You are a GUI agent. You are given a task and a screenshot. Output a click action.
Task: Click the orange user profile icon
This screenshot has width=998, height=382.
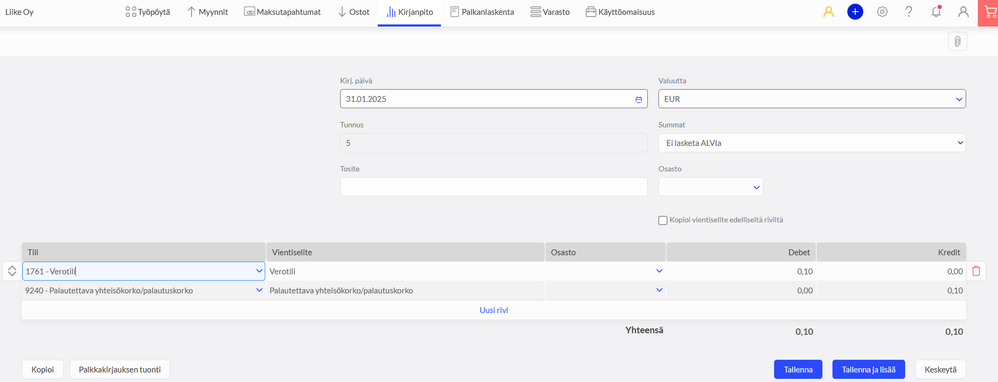[x=828, y=11]
